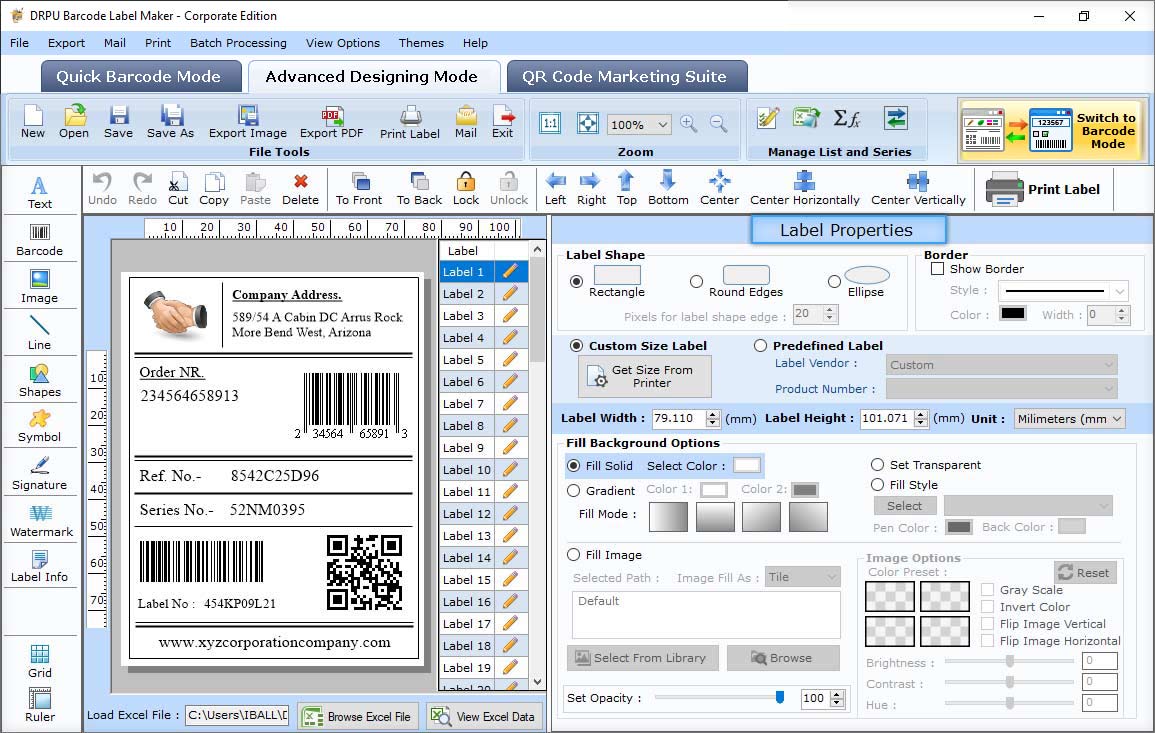This screenshot has height=733, width=1155.
Task: Click the Set Opacity slider handle
Action: coord(780,697)
